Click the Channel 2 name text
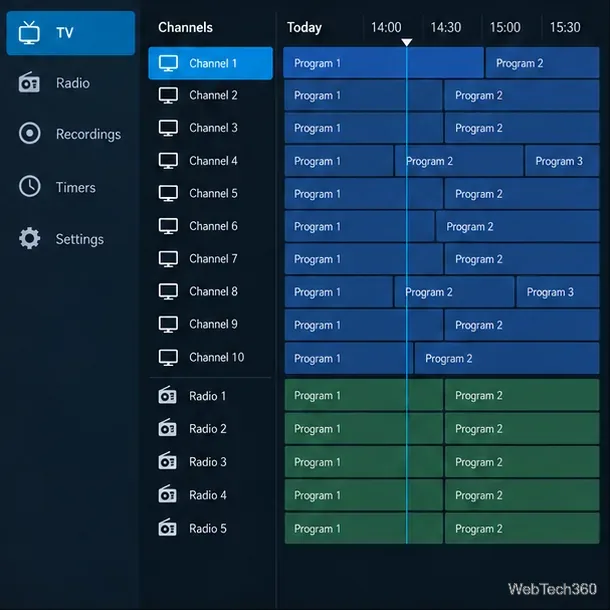This screenshot has height=610, width=610. 213,95
